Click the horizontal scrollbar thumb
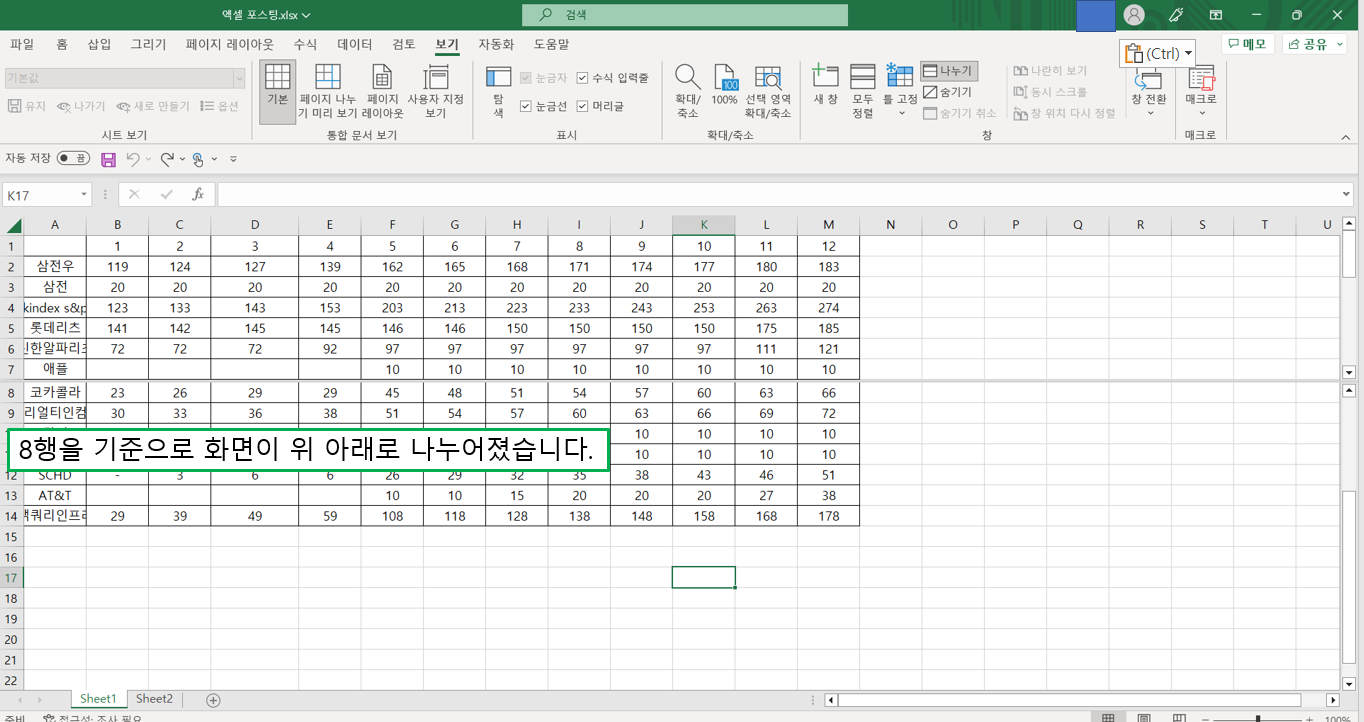Screen dimensions: 1364x722 pyautogui.click(x=1070, y=700)
